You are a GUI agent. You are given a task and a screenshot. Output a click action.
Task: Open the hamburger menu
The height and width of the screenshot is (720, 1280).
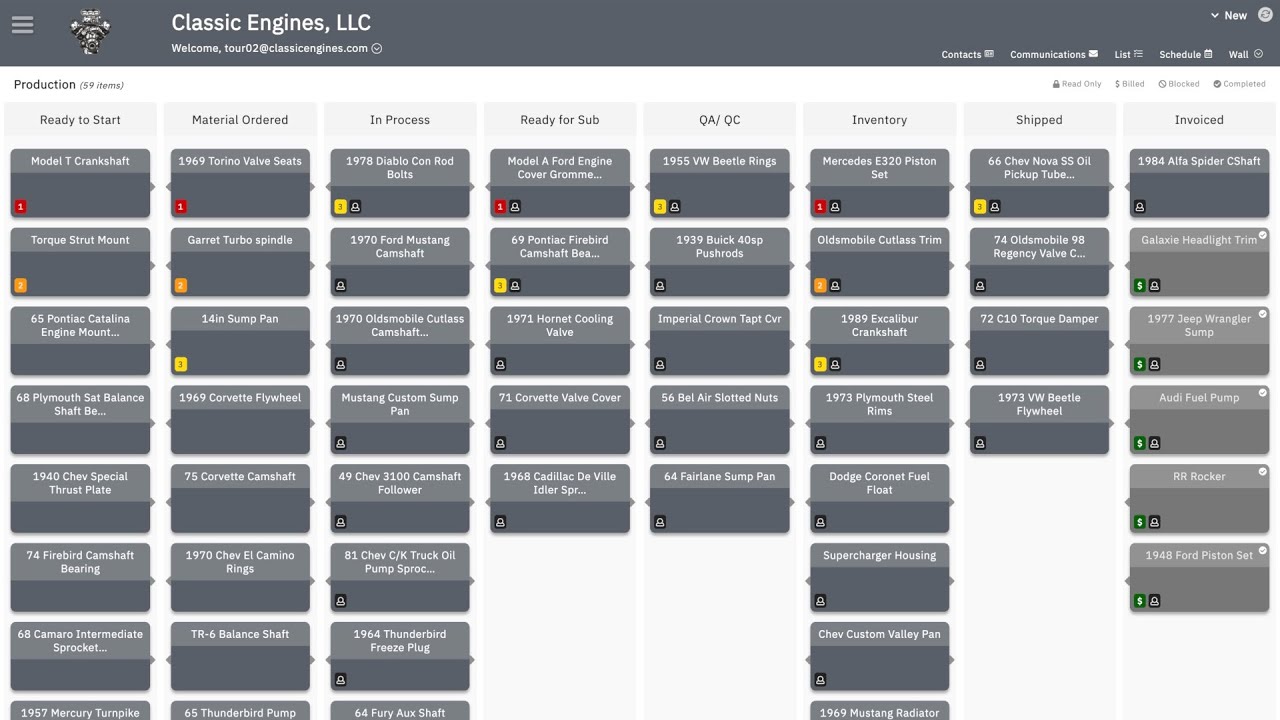click(x=22, y=26)
